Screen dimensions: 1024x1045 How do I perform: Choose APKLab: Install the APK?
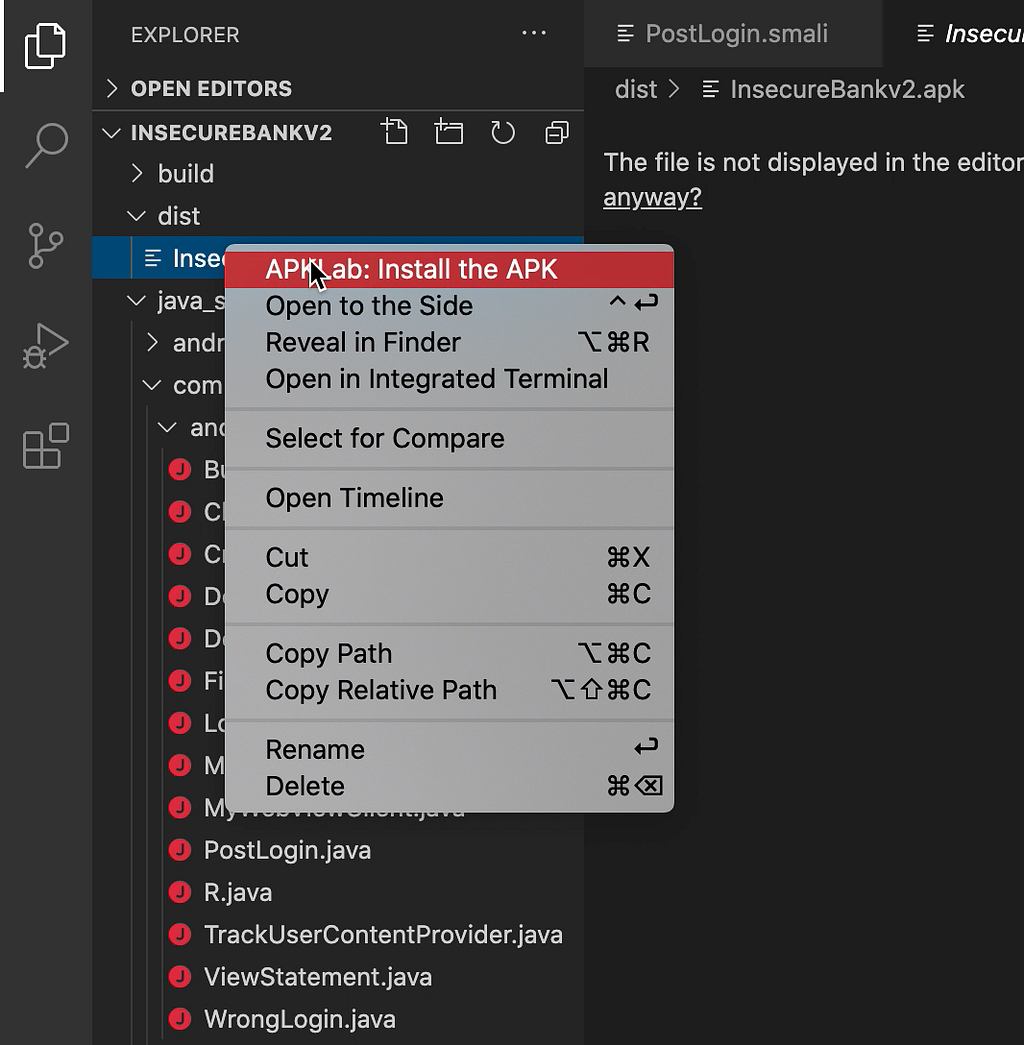click(x=449, y=269)
